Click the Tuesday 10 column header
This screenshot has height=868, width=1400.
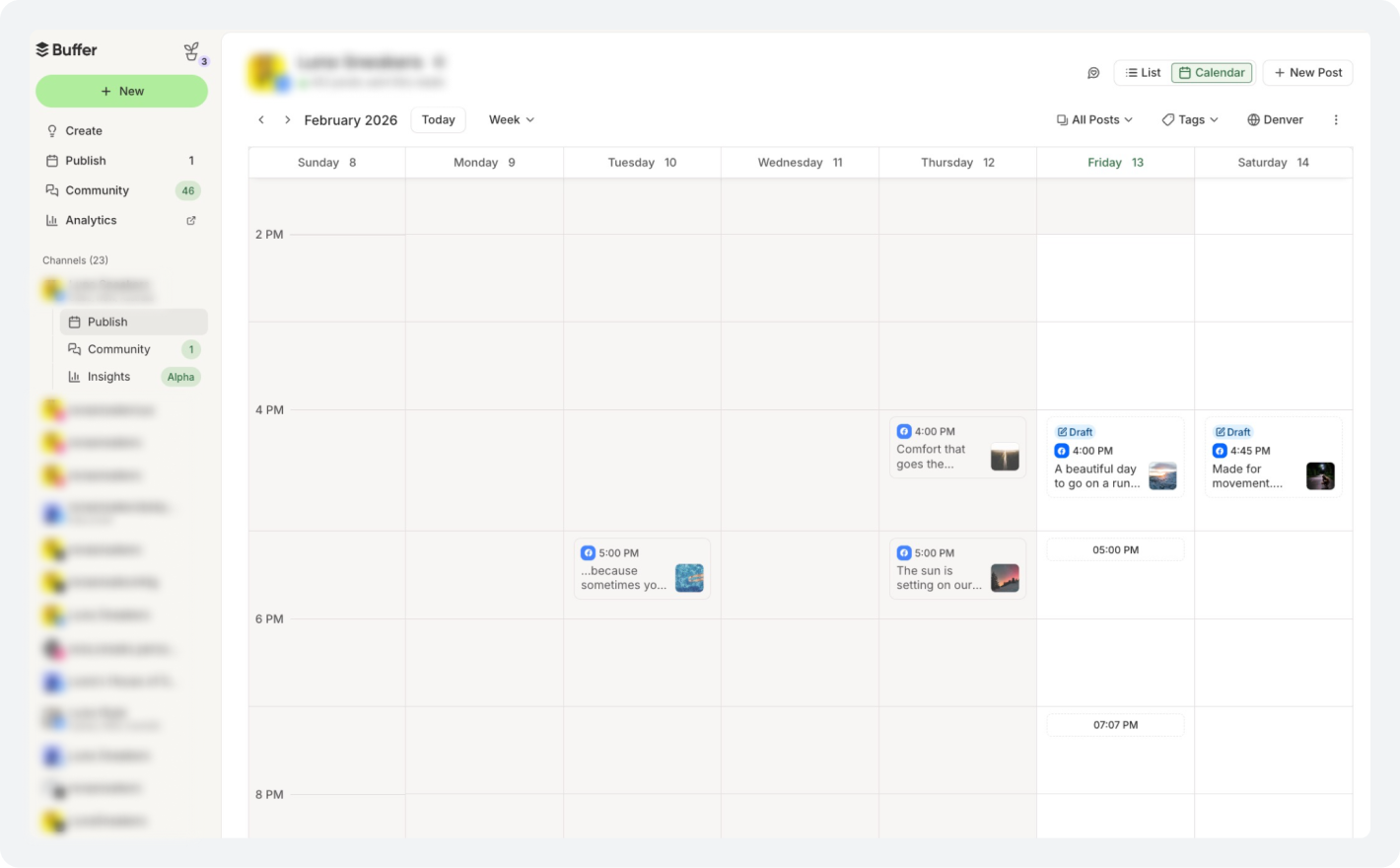click(x=642, y=163)
